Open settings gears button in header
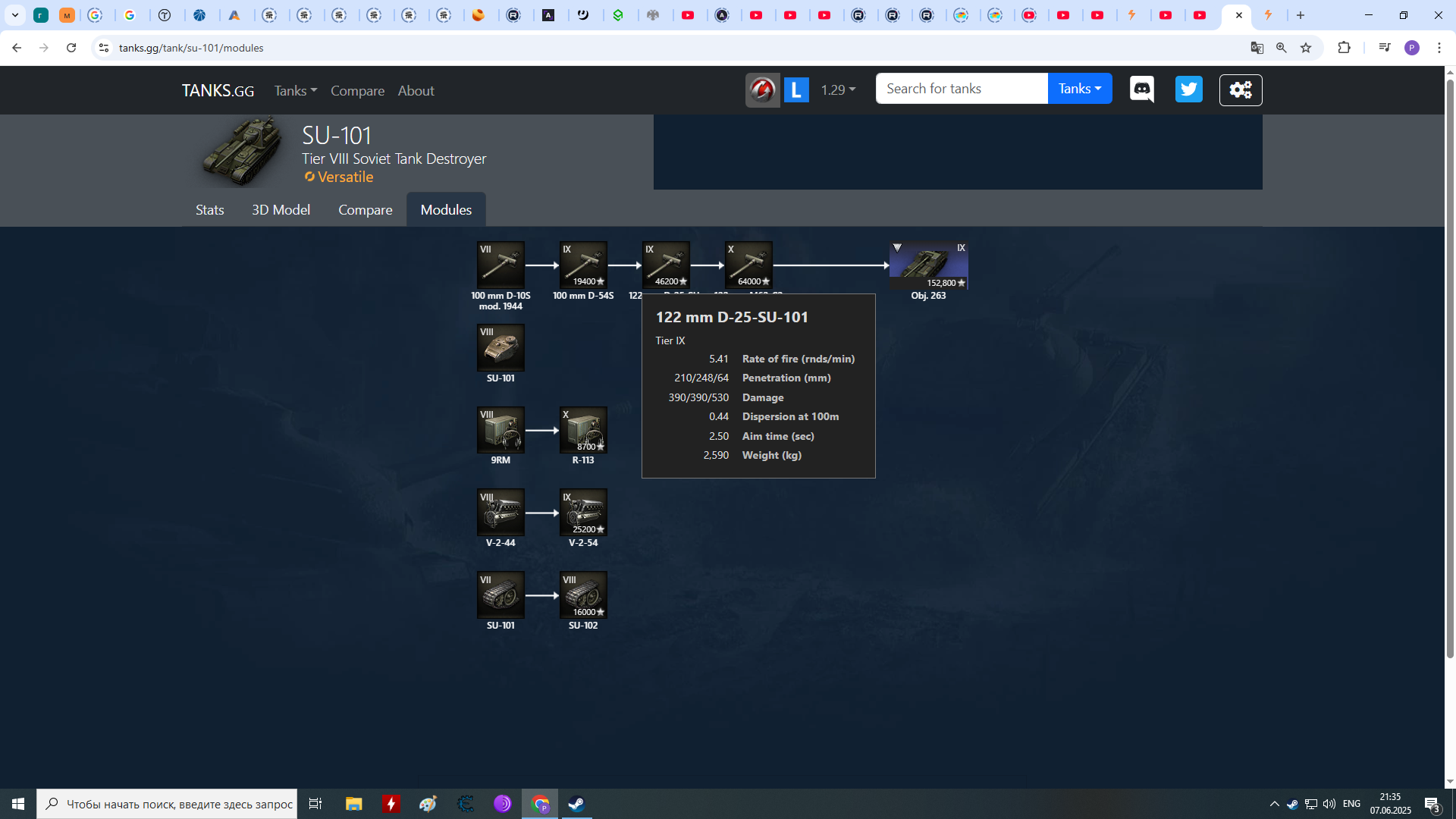 pos(1241,89)
